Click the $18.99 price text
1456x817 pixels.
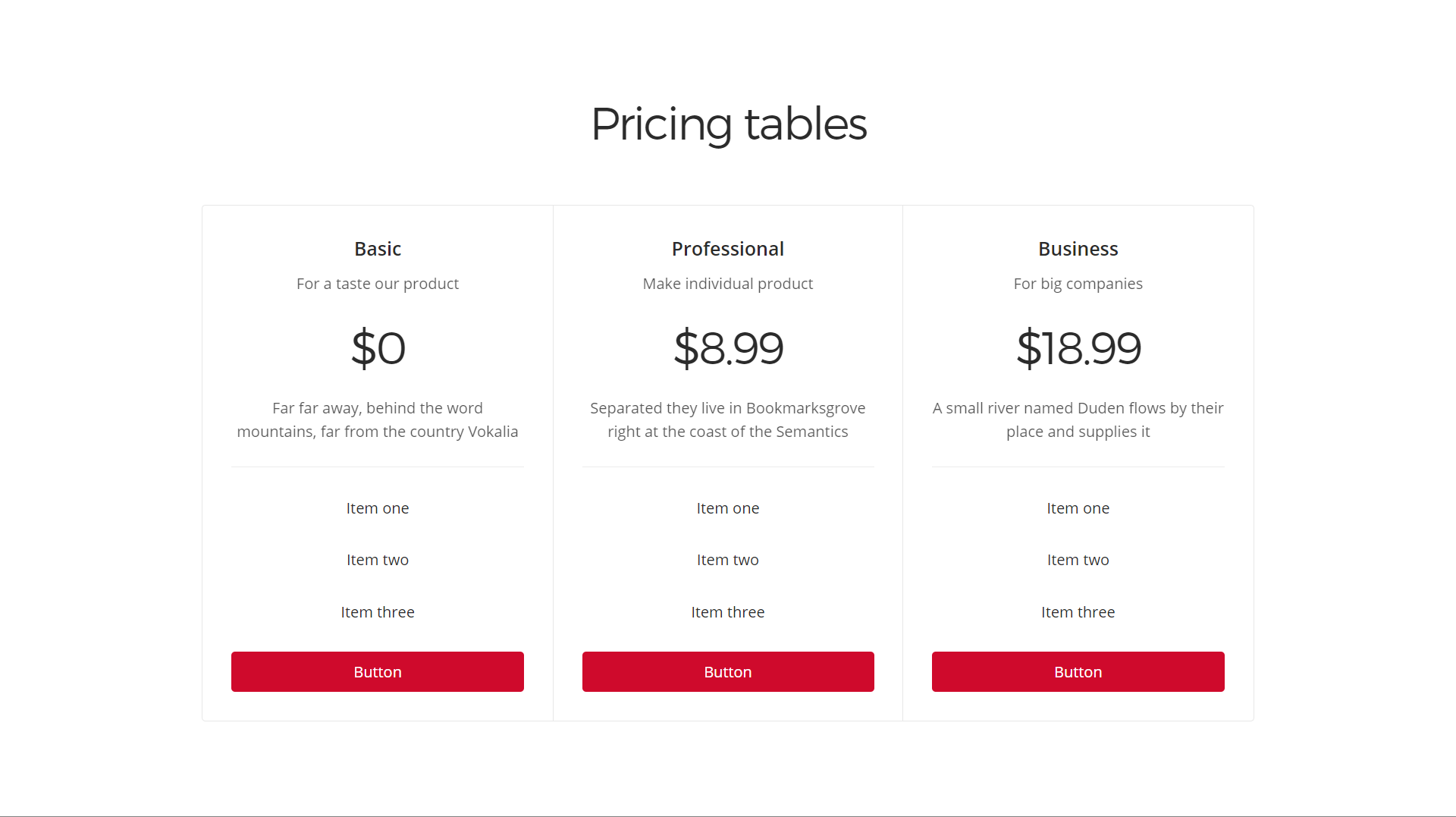1078,348
